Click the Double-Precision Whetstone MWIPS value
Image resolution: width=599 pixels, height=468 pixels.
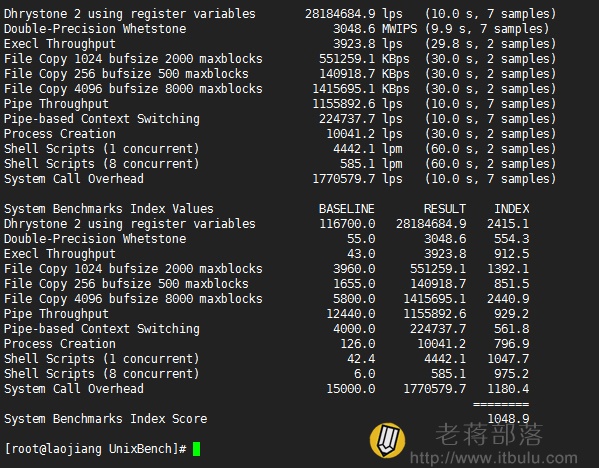[x=375, y=29]
